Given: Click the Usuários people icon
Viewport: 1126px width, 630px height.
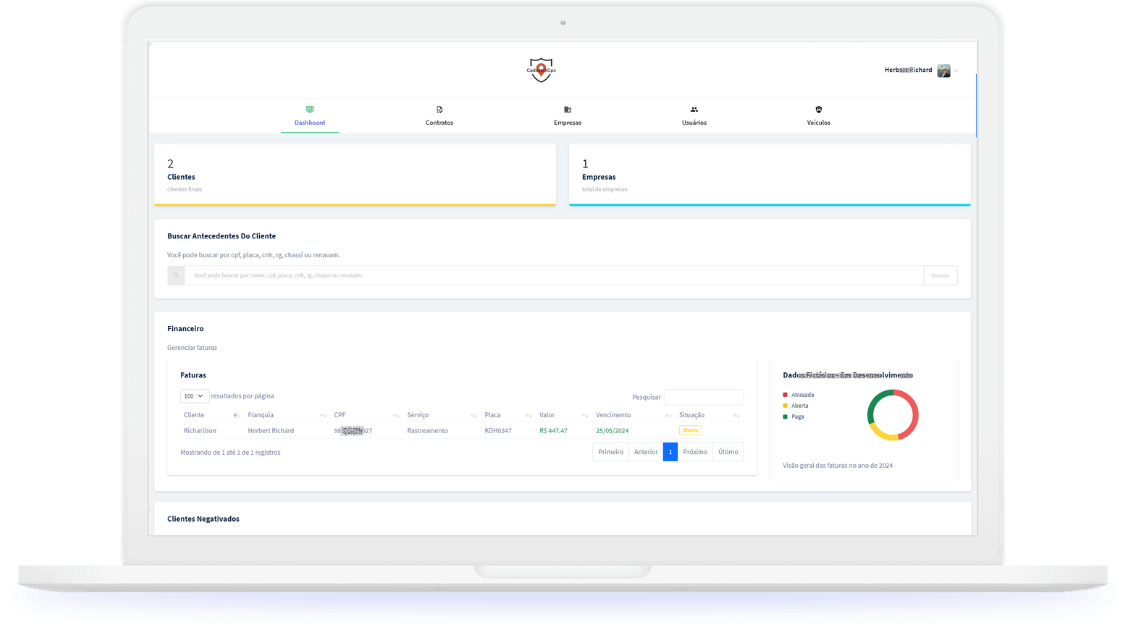Looking at the screenshot, I should coord(694,109).
